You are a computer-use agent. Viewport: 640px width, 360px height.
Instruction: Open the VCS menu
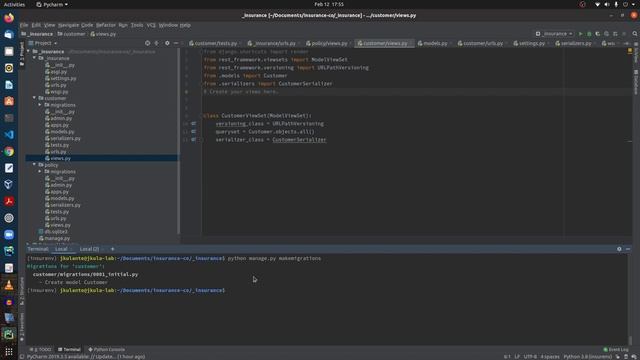[151, 25]
